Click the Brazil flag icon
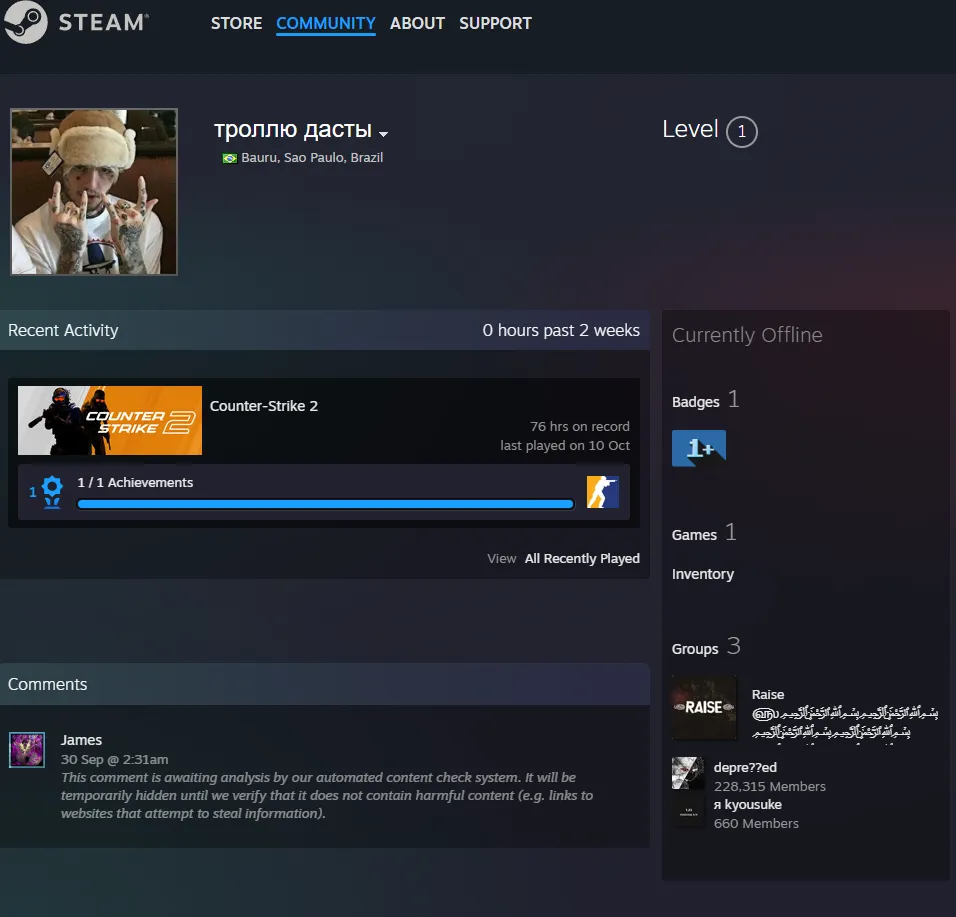The width and height of the screenshot is (956, 917). tap(229, 158)
